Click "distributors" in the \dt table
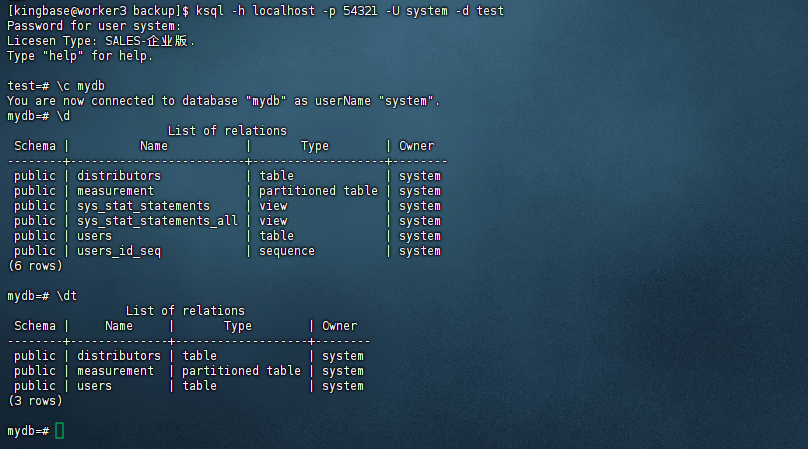 pyautogui.click(x=119, y=356)
